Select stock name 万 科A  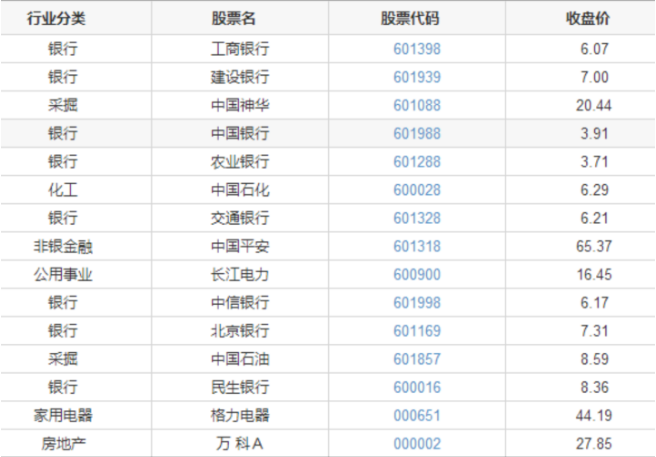[240, 444]
